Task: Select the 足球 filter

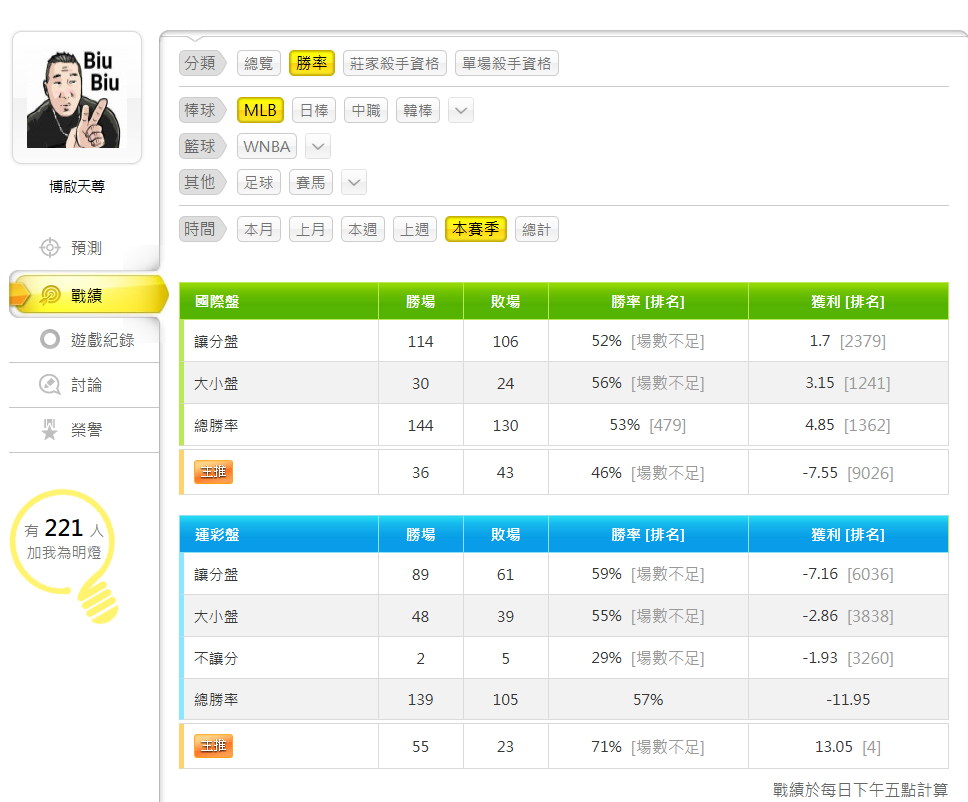Action: tap(259, 182)
